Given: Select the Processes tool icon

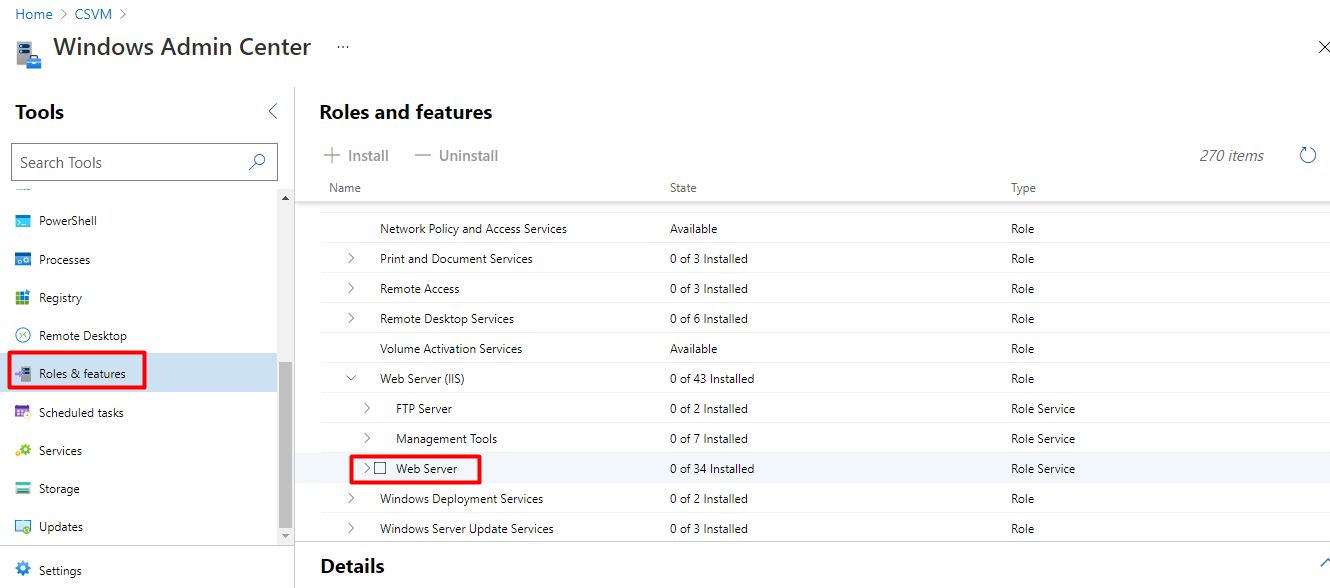Looking at the screenshot, I should click(x=23, y=259).
